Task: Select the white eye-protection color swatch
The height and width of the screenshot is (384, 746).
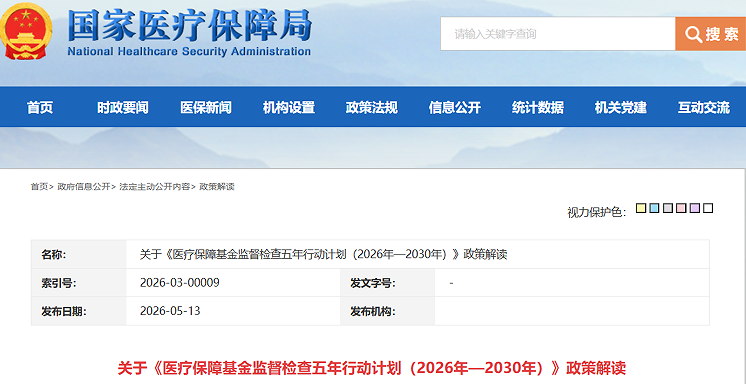Action: click(708, 208)
